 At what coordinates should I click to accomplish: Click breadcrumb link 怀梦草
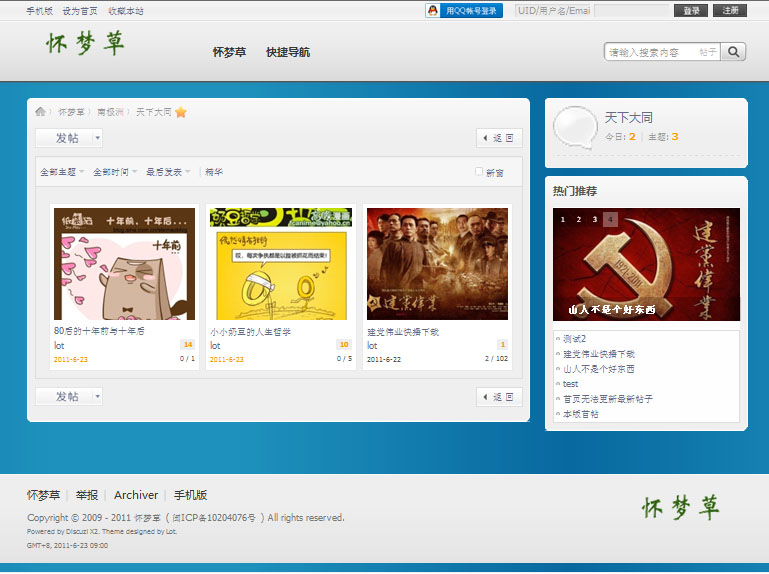(x=72, y=112)
